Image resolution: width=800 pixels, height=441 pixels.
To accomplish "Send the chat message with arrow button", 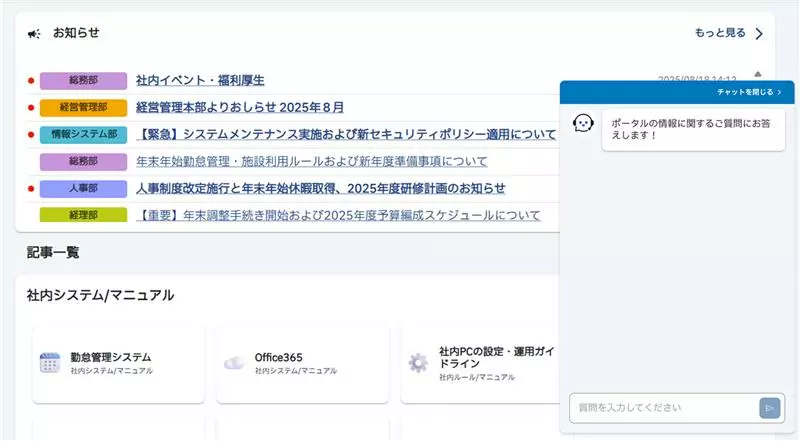I will coord(769,408).
